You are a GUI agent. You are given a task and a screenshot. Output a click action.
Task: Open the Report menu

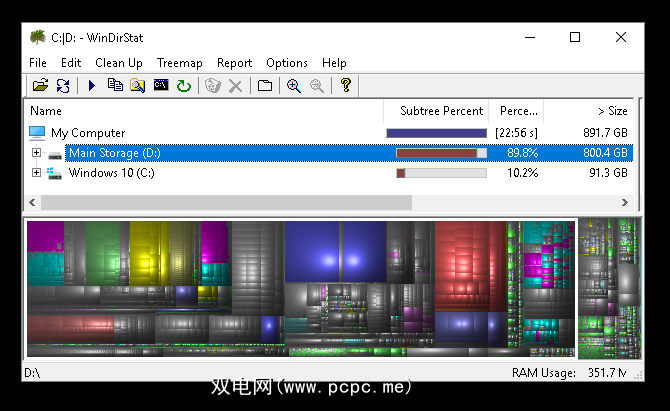pos(235,63)
